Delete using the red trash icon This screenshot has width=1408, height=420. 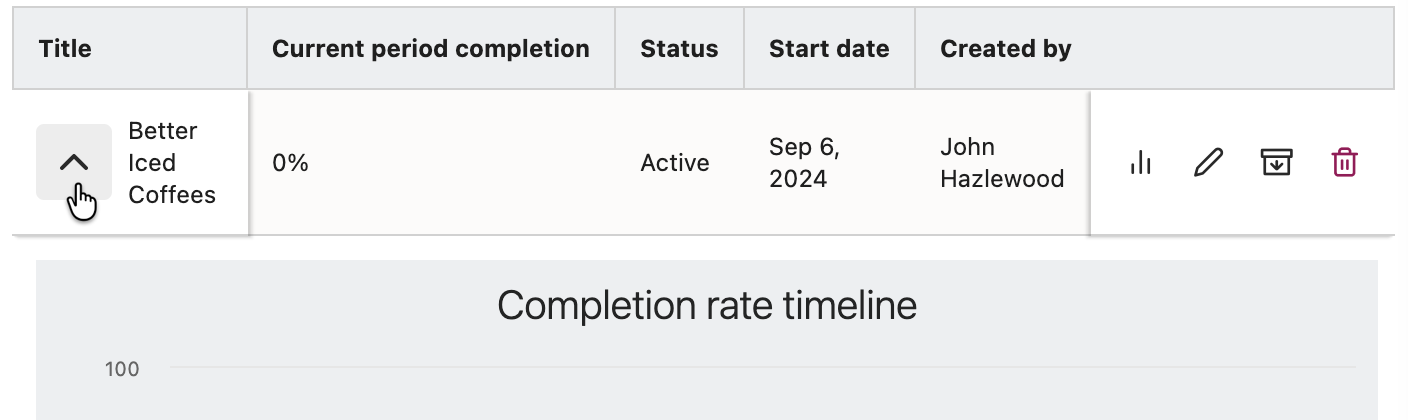coord(1344,162)
